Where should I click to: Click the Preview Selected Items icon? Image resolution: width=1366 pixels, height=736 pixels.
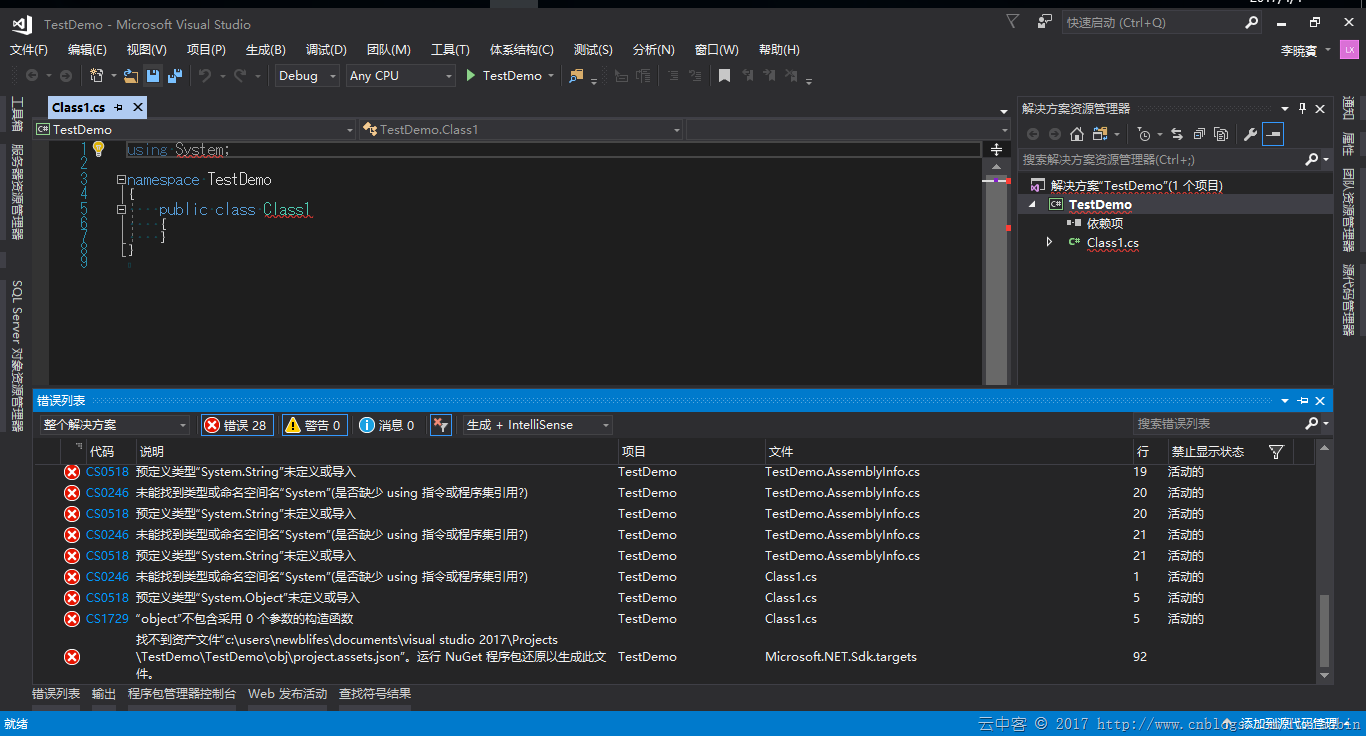[1272, 134]
